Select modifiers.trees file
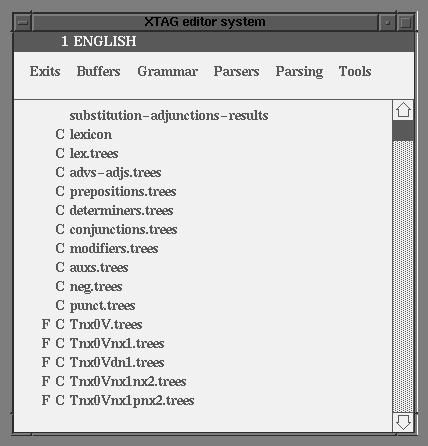Viewport: 428px width, 446px height. pos(114,248)
